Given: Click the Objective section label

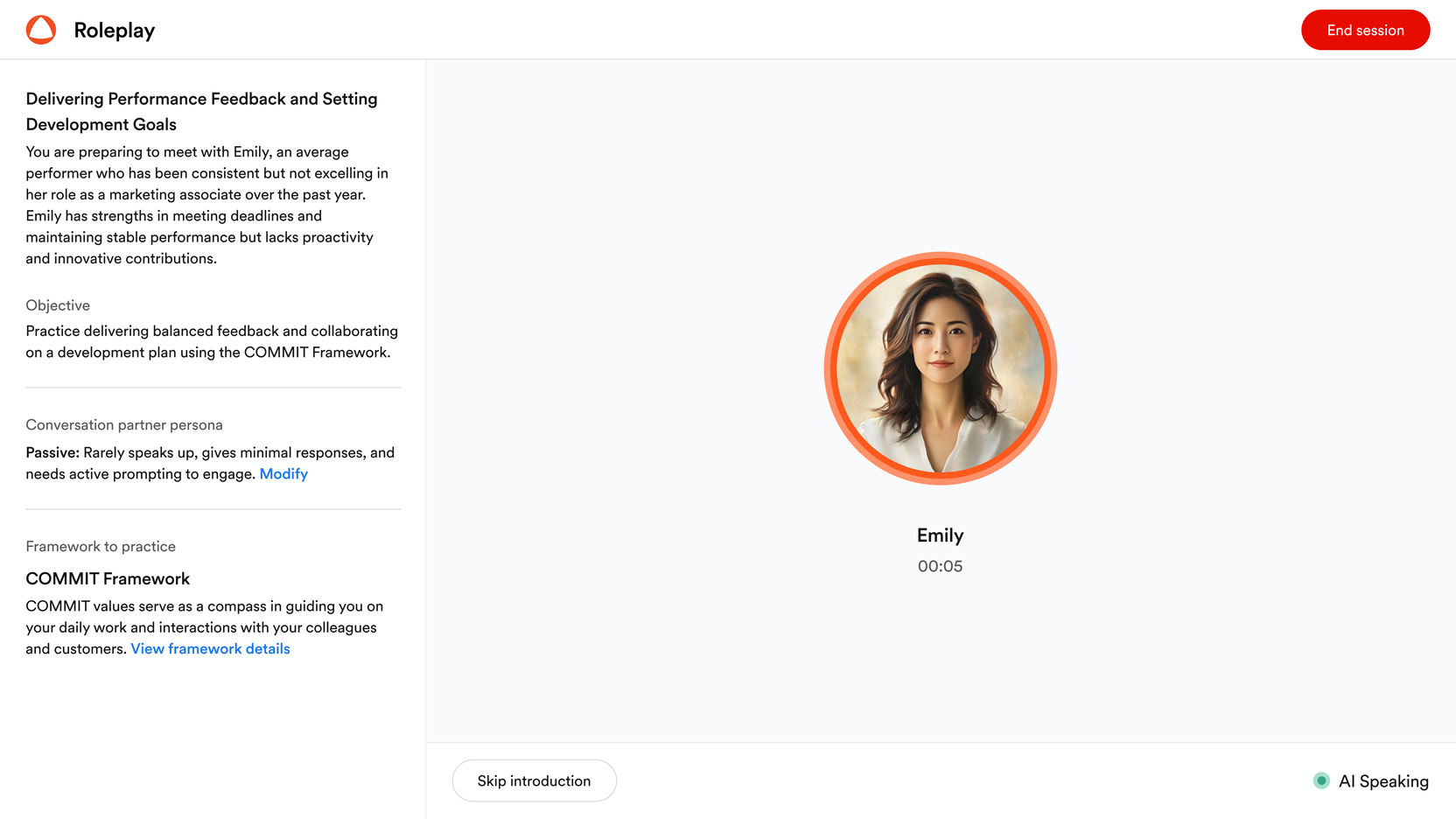Looking at the screenshot, I should point(58,305).
